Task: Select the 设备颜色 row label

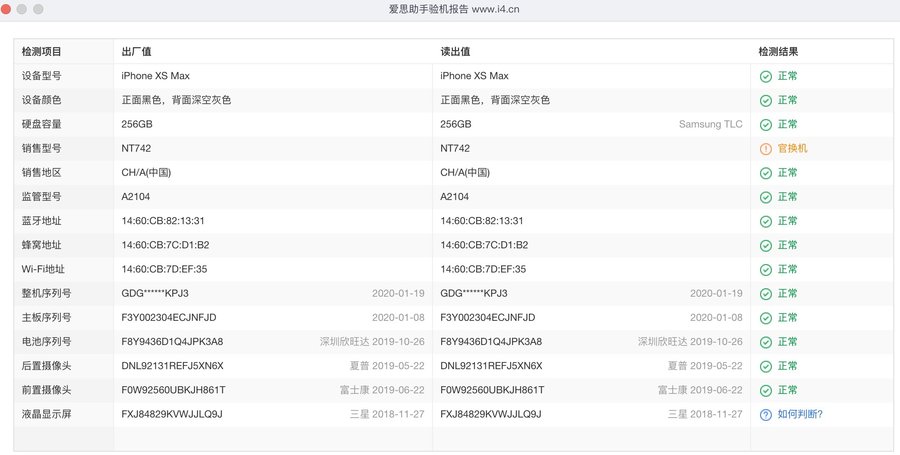Action: (41, 100)
